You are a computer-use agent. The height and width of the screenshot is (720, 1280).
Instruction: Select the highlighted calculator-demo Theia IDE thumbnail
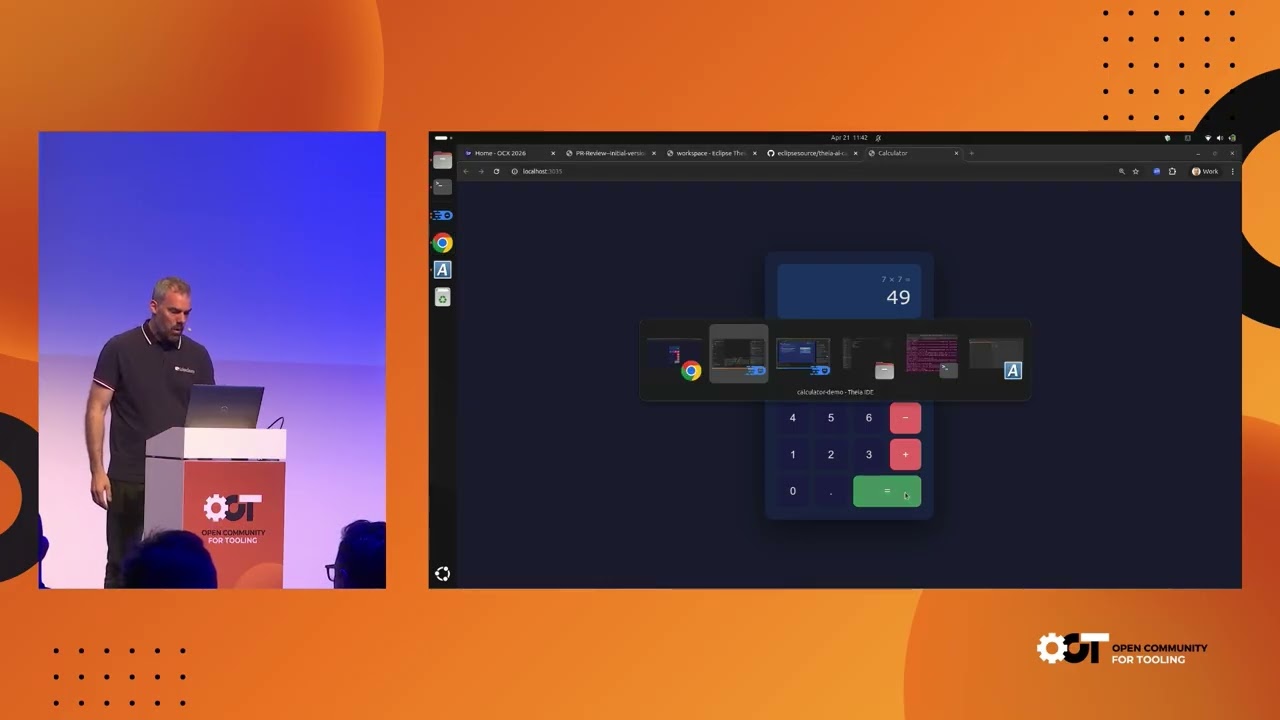[739, 355]
